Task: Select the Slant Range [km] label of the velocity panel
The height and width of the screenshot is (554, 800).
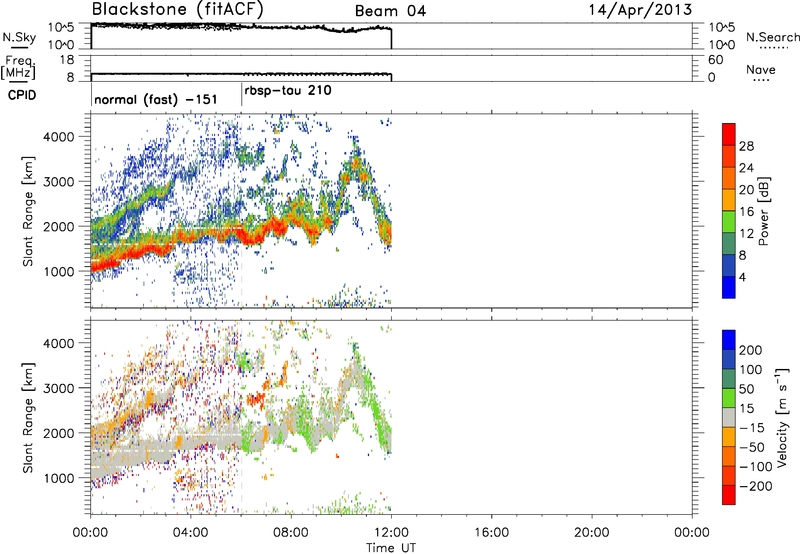Action: (28, 417)
